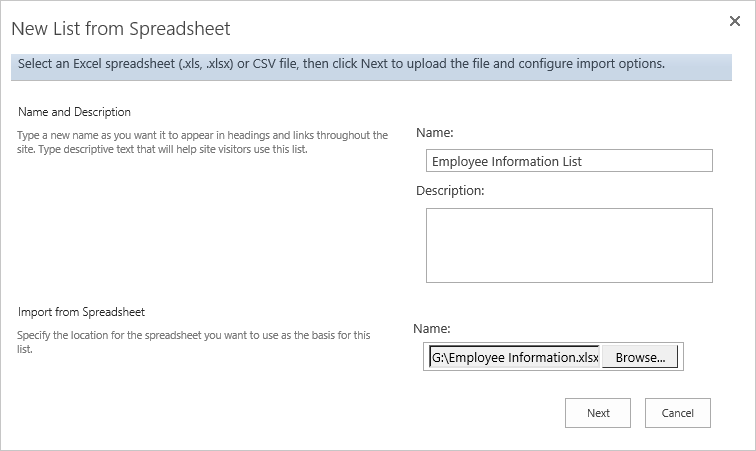Click the 'New List from Spreadsheet' title

[x=121, y=29]
